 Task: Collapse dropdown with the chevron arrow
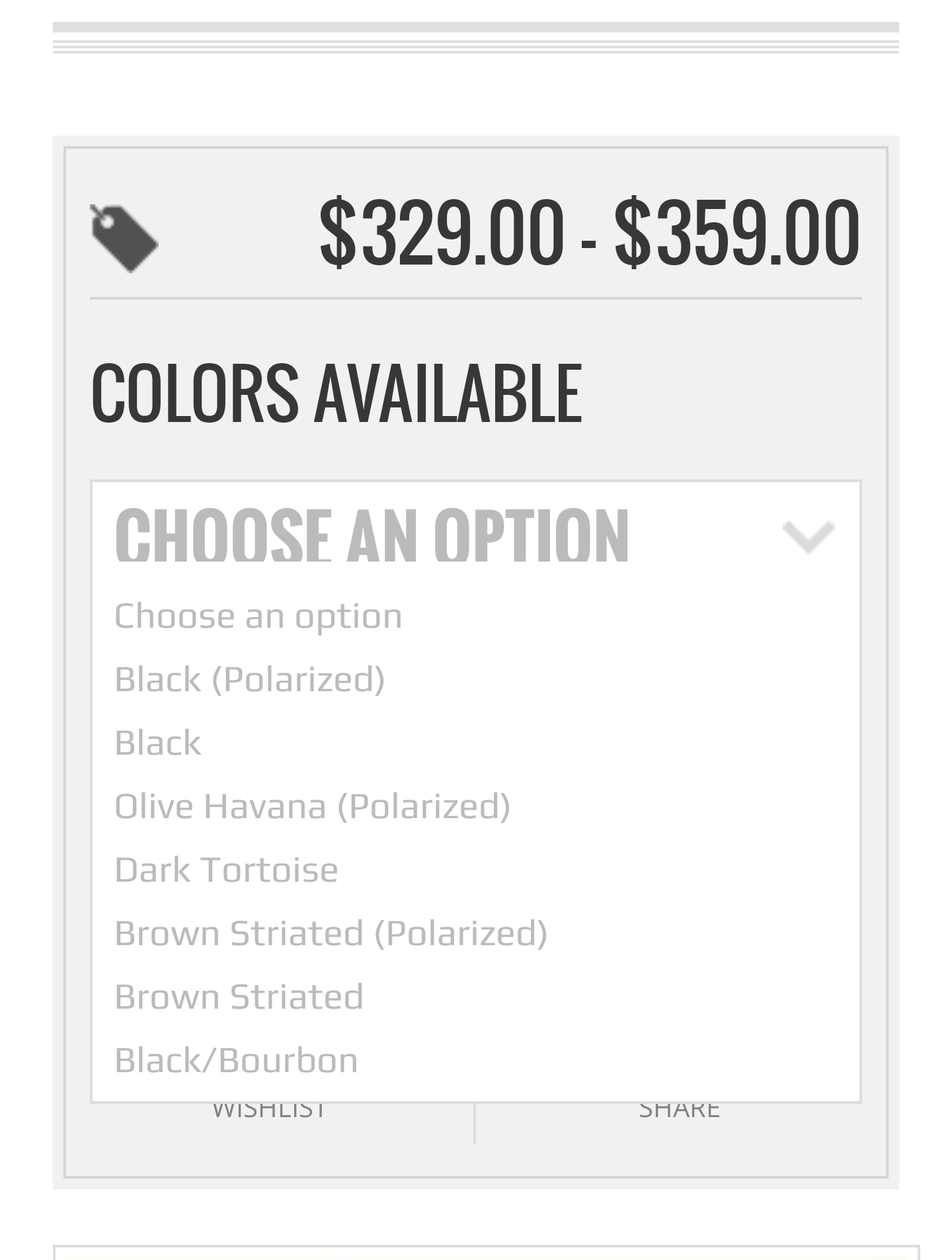point(809,537)
